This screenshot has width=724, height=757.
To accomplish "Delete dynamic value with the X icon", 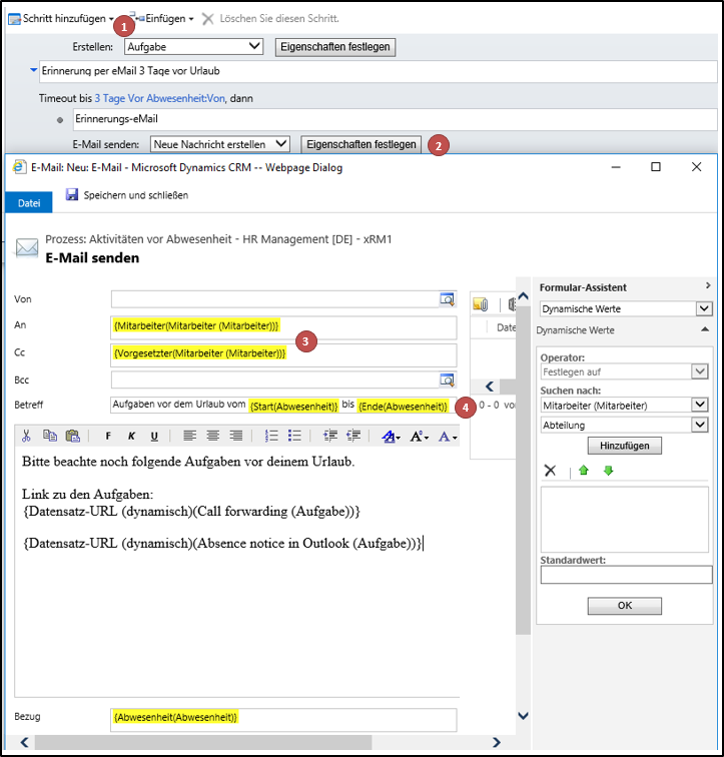I will pos(549,471).
